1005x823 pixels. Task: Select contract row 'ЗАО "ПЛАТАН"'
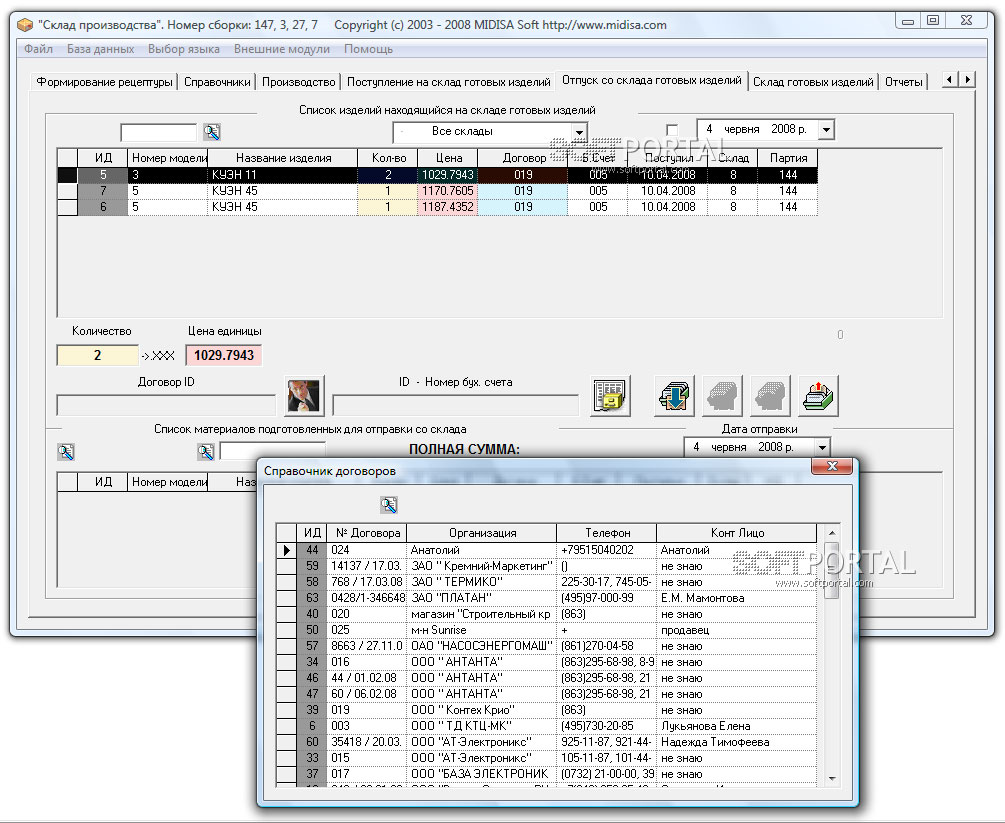coord(547,598)
